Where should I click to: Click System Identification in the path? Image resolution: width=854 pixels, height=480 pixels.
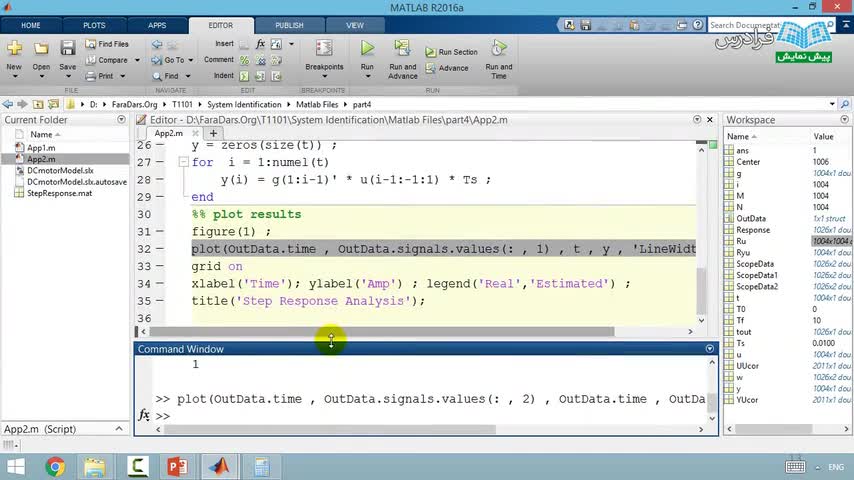[244, 105]
